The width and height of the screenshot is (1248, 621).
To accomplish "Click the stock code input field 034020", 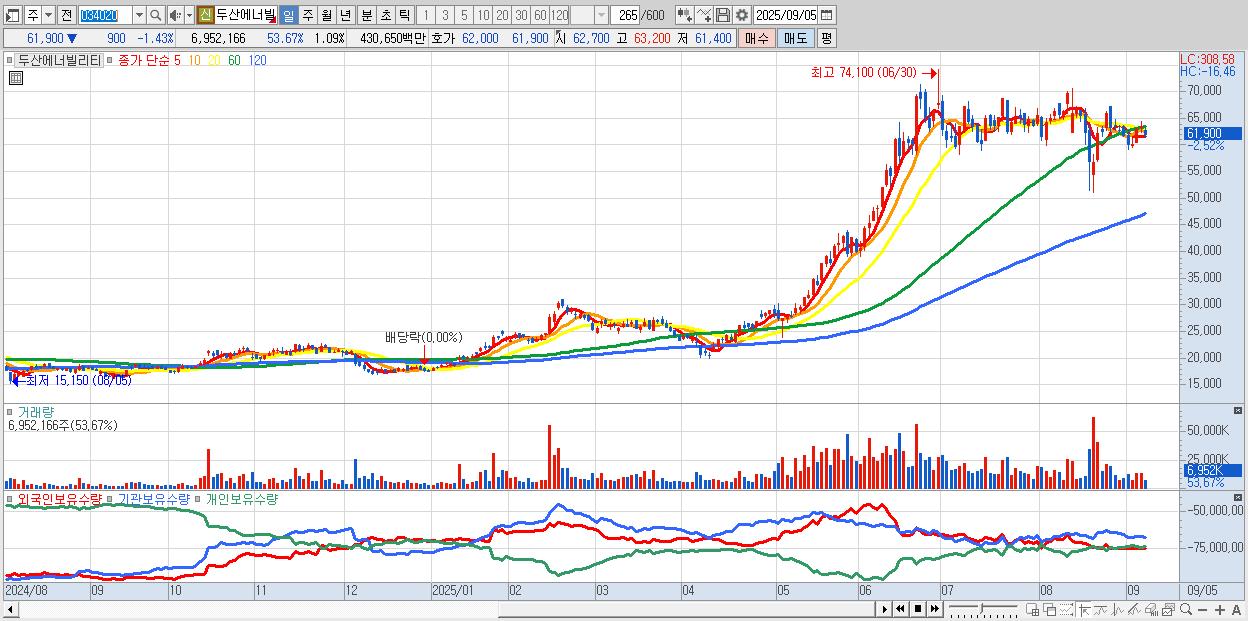I will click(105, 16).
